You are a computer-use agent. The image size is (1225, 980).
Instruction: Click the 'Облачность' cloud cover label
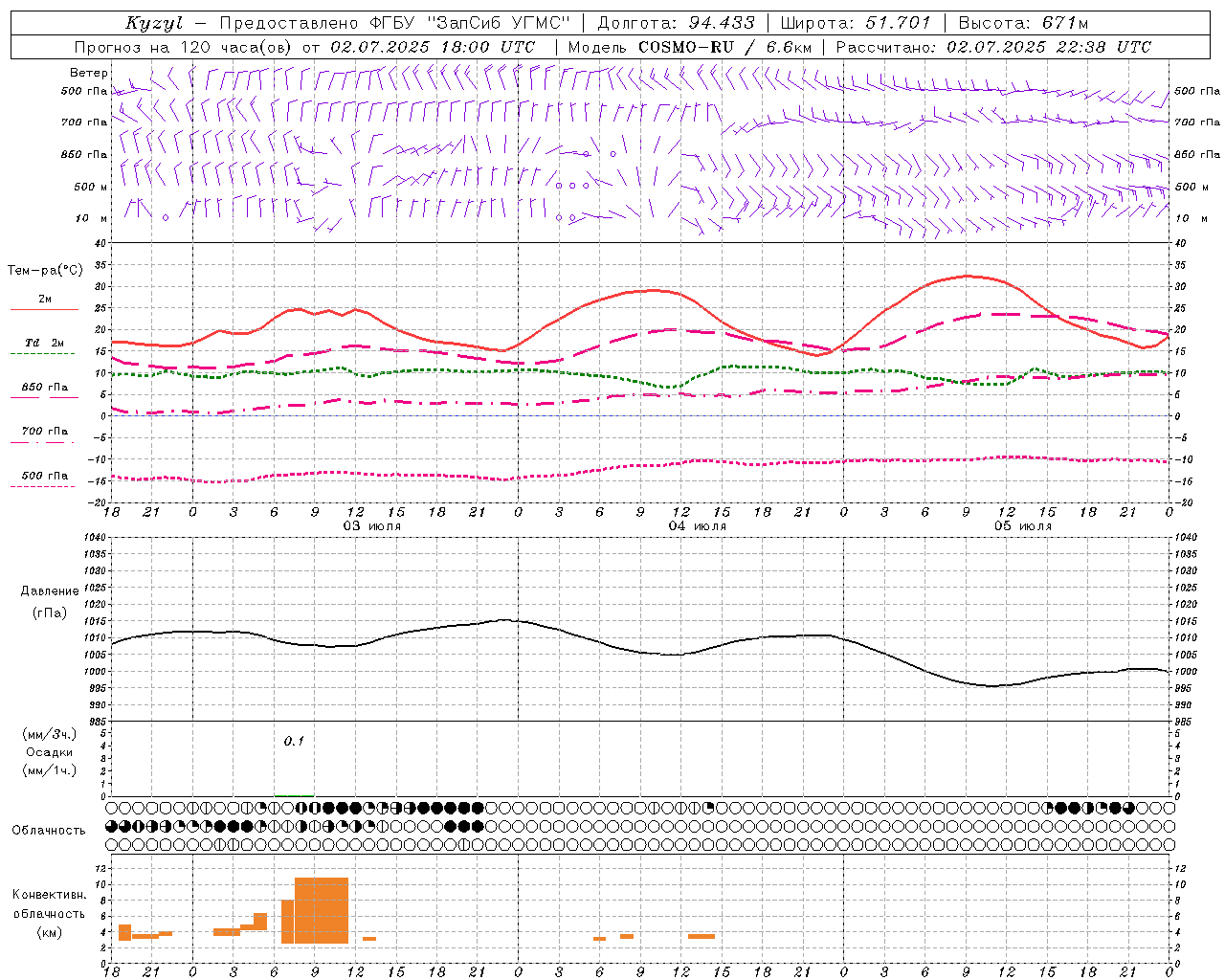coord(49,830)
